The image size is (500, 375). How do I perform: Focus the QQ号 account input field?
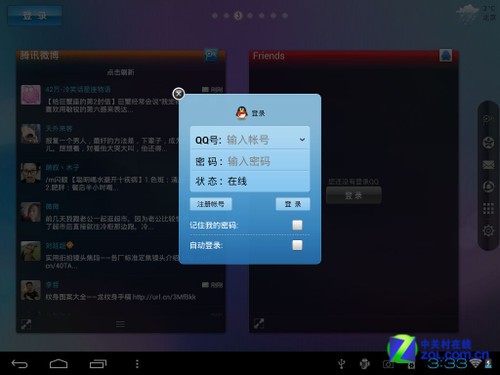(x=250, y=139)
